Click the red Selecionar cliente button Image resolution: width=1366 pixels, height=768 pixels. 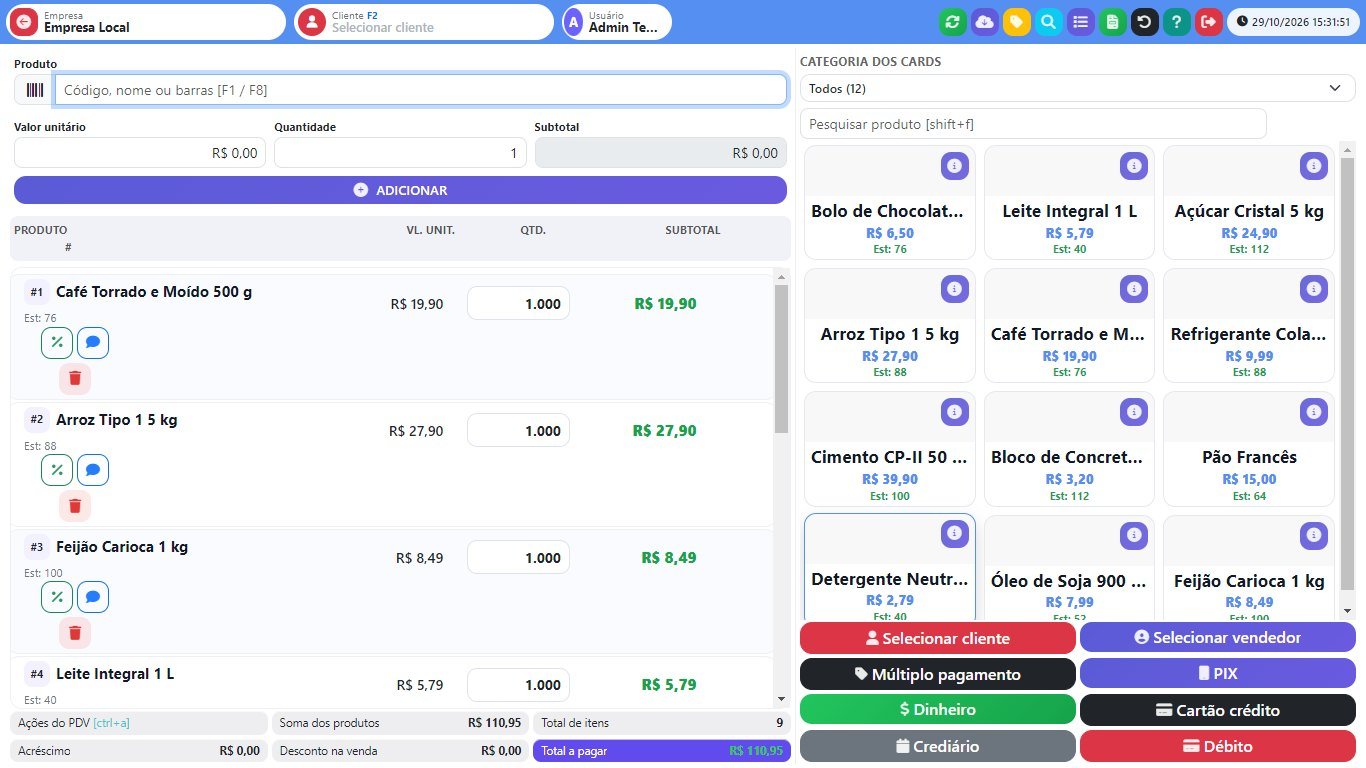point(938,638)
